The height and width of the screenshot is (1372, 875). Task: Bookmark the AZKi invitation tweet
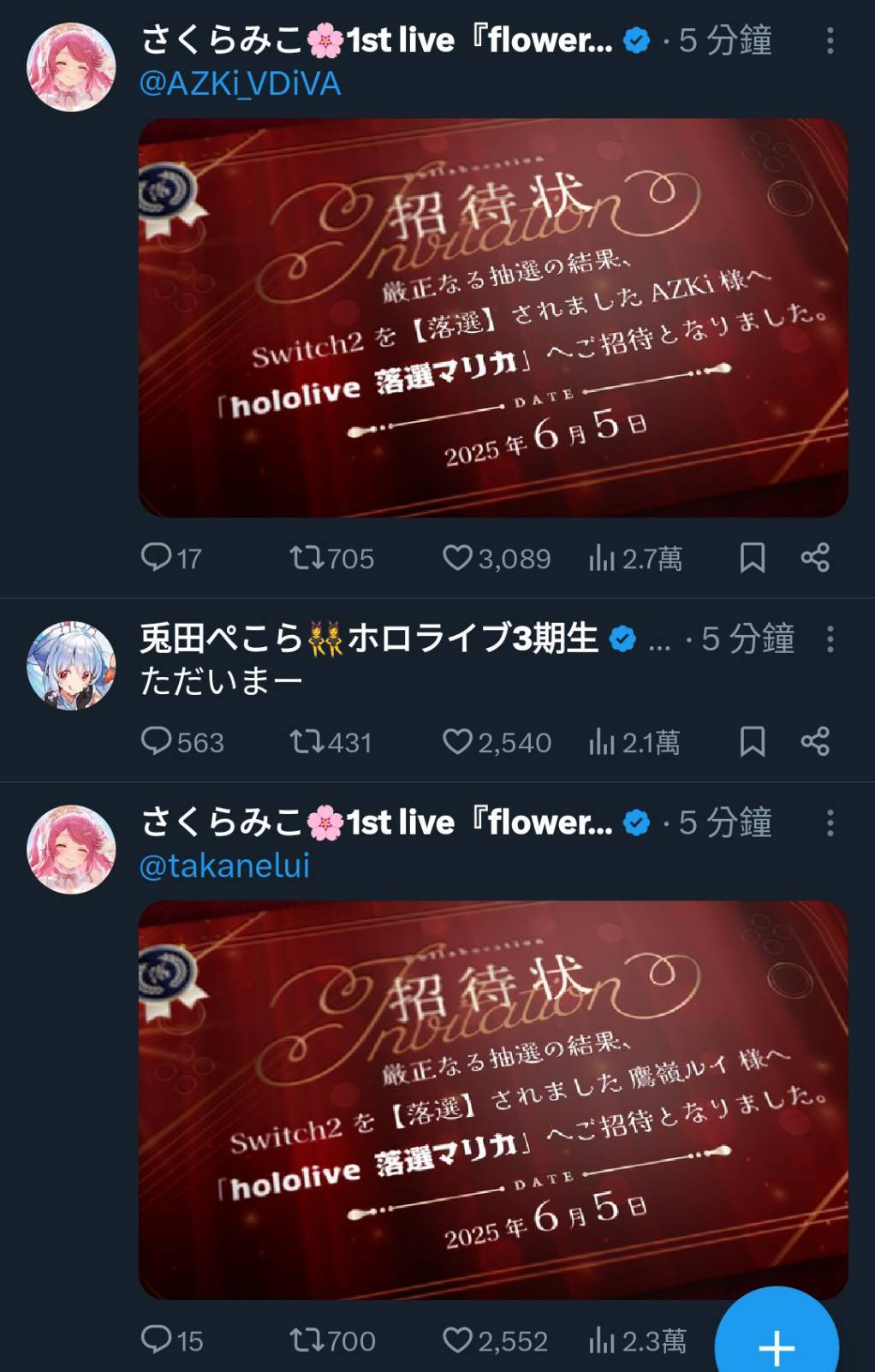pyautogui.click(x=752, y=558)
